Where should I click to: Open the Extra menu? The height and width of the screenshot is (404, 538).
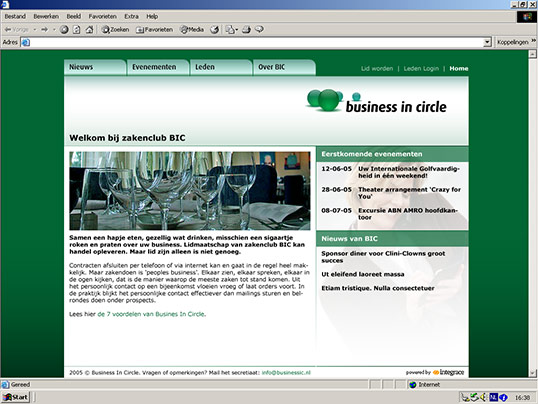(131, 16)
